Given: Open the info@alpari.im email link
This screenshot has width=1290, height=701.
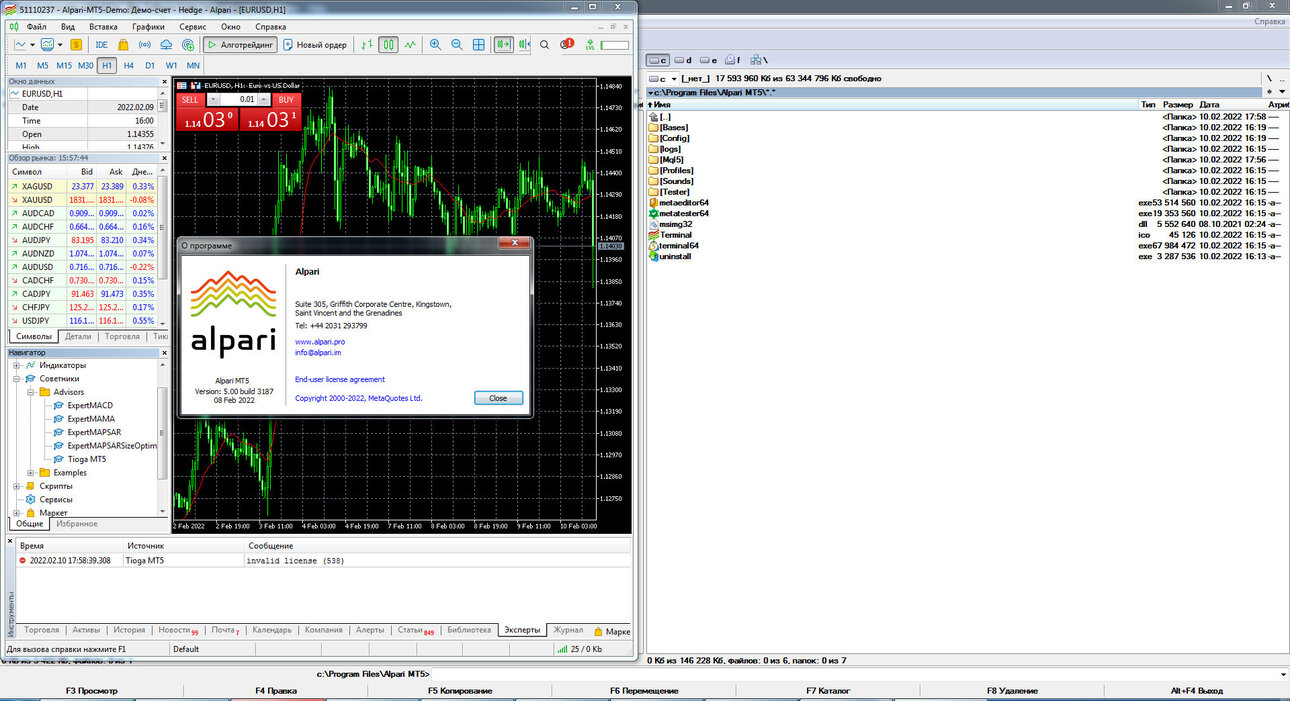Looking at the screenshot, I should 319,352.
